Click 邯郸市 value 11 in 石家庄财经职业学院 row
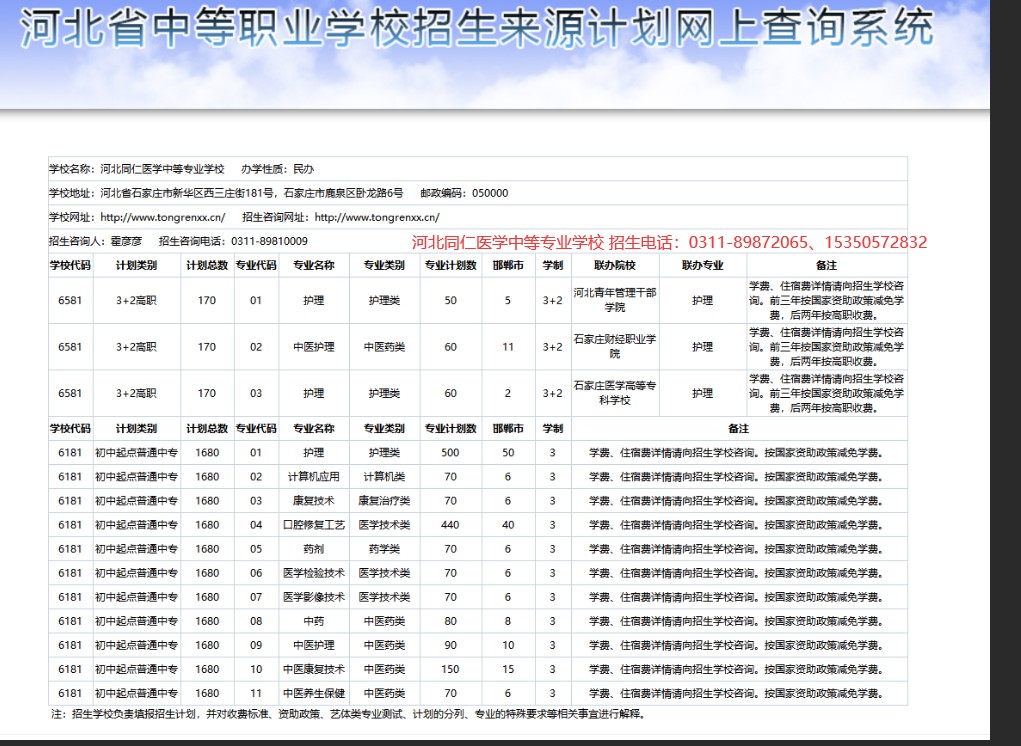This screenshot has height=746, width=1021. (x=508, y=347)
